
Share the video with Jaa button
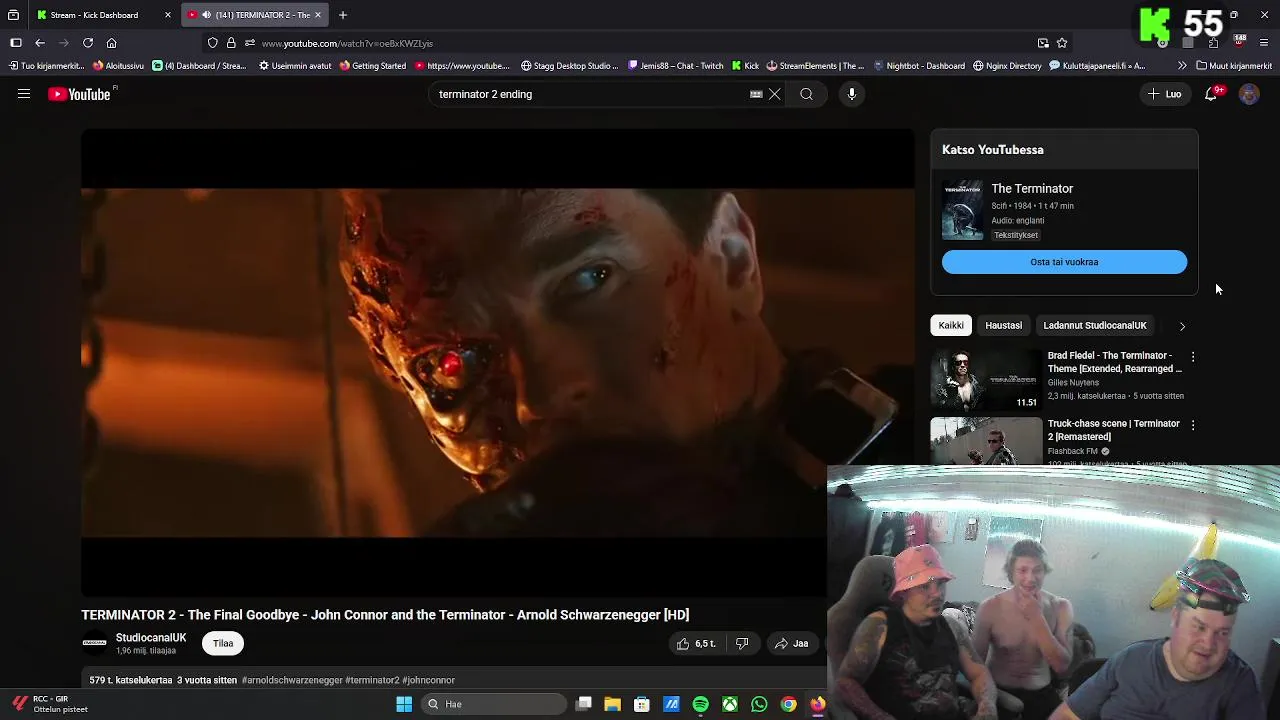791,644
